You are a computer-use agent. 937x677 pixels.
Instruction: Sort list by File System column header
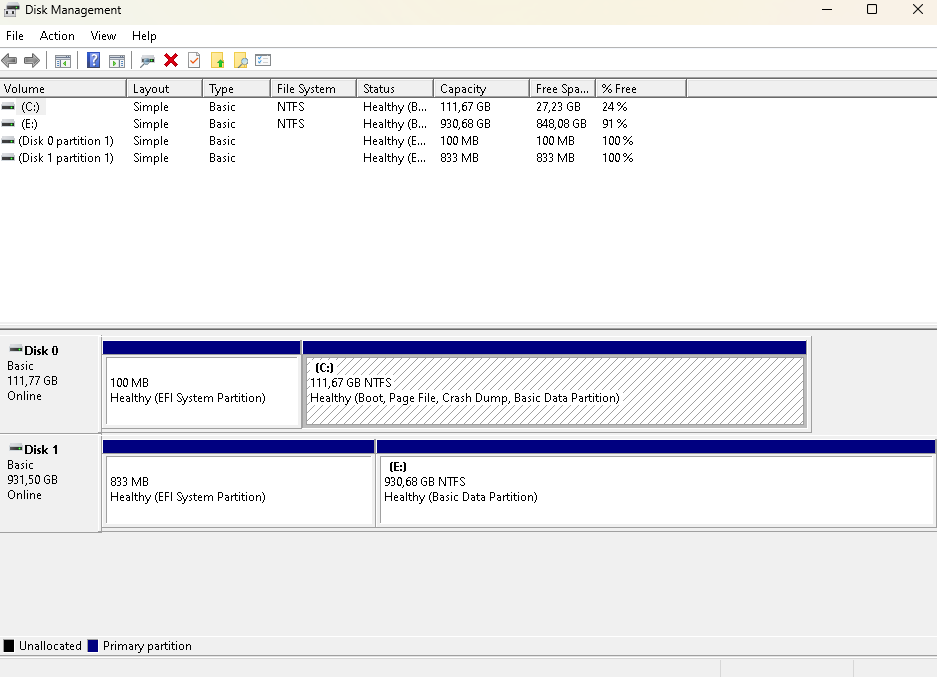(x=312, y=89)
